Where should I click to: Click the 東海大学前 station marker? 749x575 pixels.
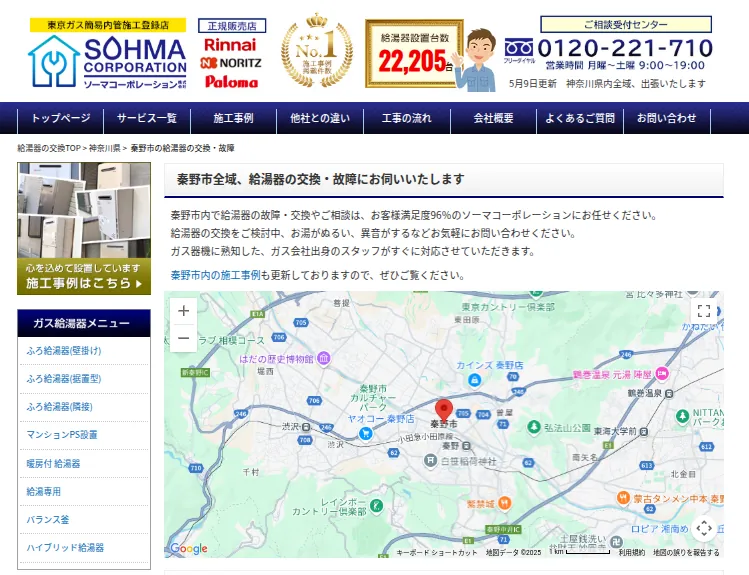point(644,432)
